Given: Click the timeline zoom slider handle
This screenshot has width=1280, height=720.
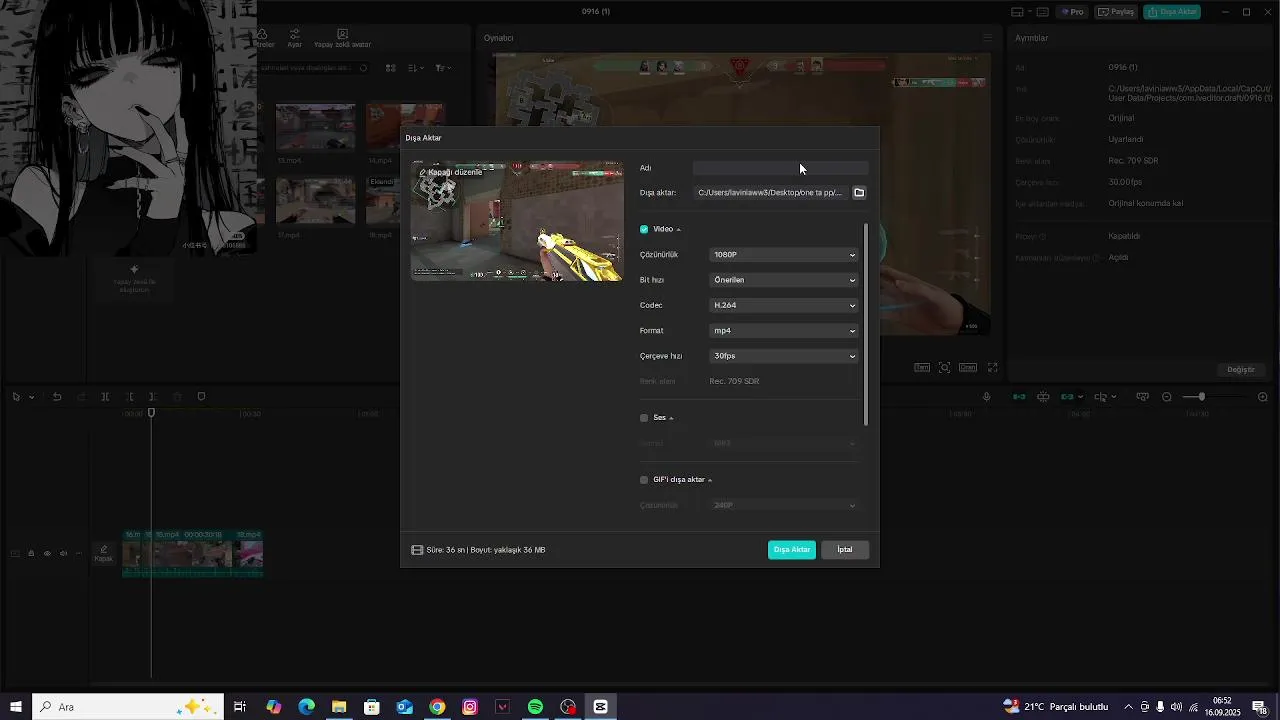Looking at the screenshot, I should point(1201,397).
